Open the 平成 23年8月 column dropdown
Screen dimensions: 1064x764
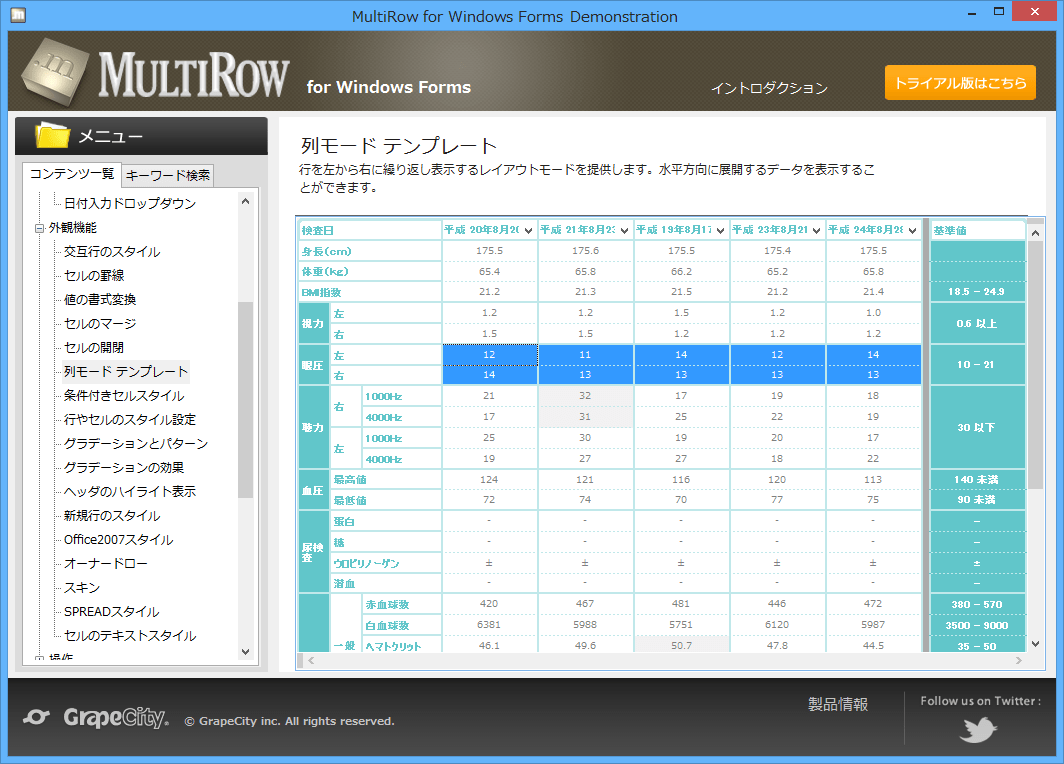pos(818,229)
